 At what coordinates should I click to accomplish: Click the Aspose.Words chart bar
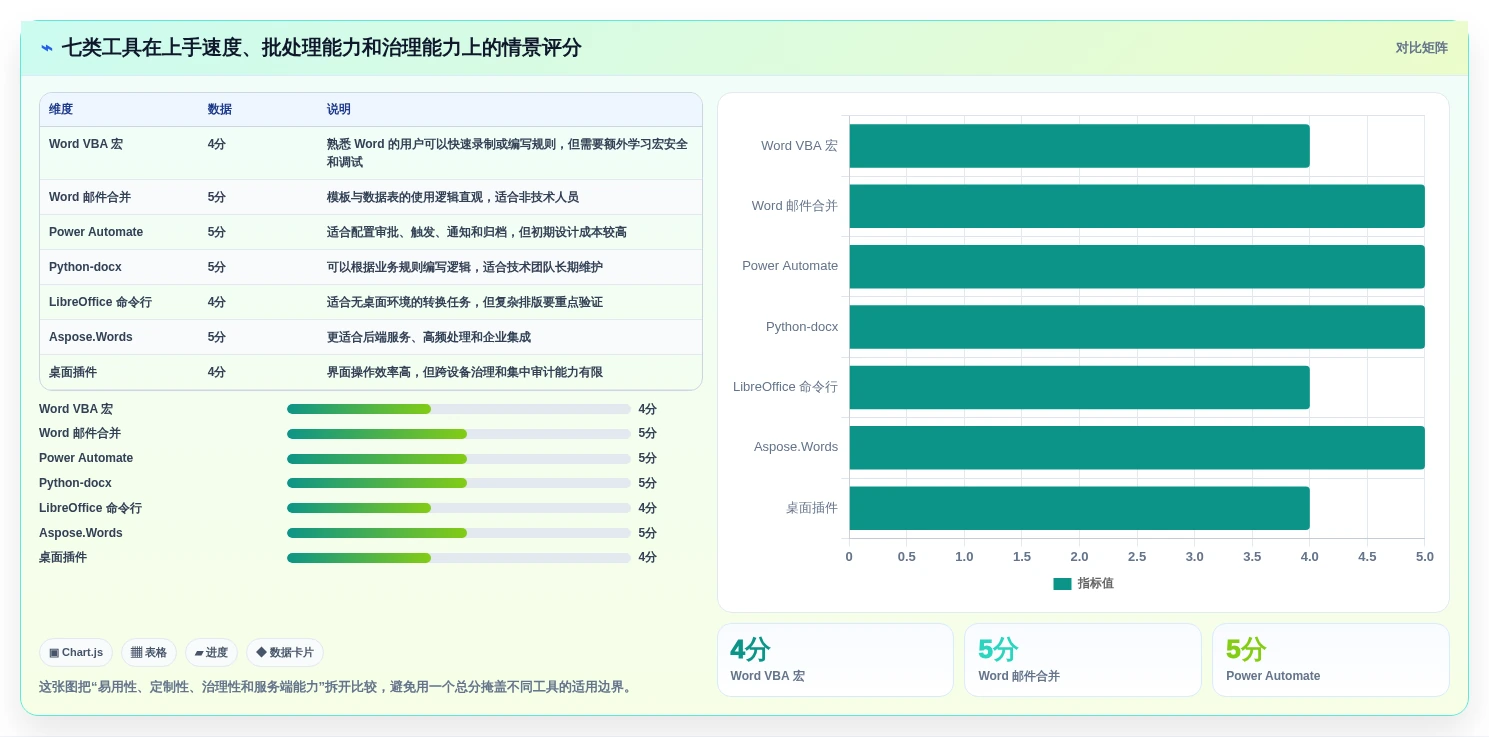(x=1137, y=448)
